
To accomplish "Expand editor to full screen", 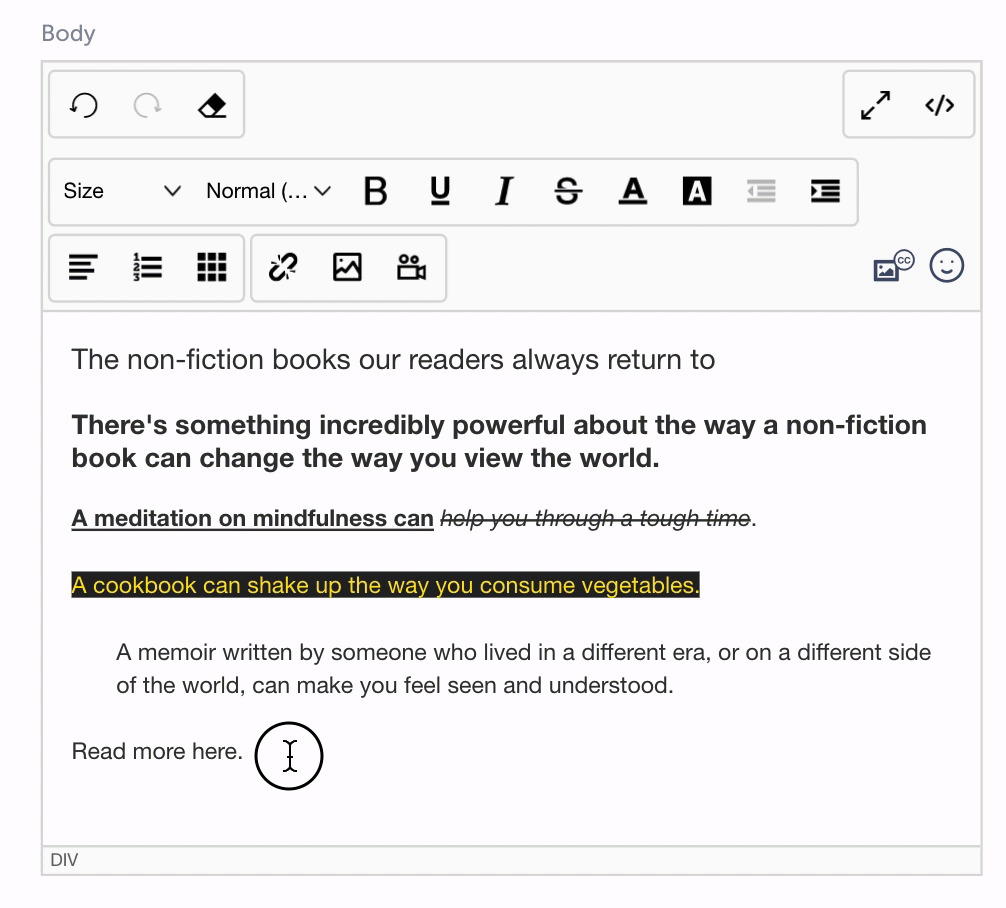I will (876, 105).
